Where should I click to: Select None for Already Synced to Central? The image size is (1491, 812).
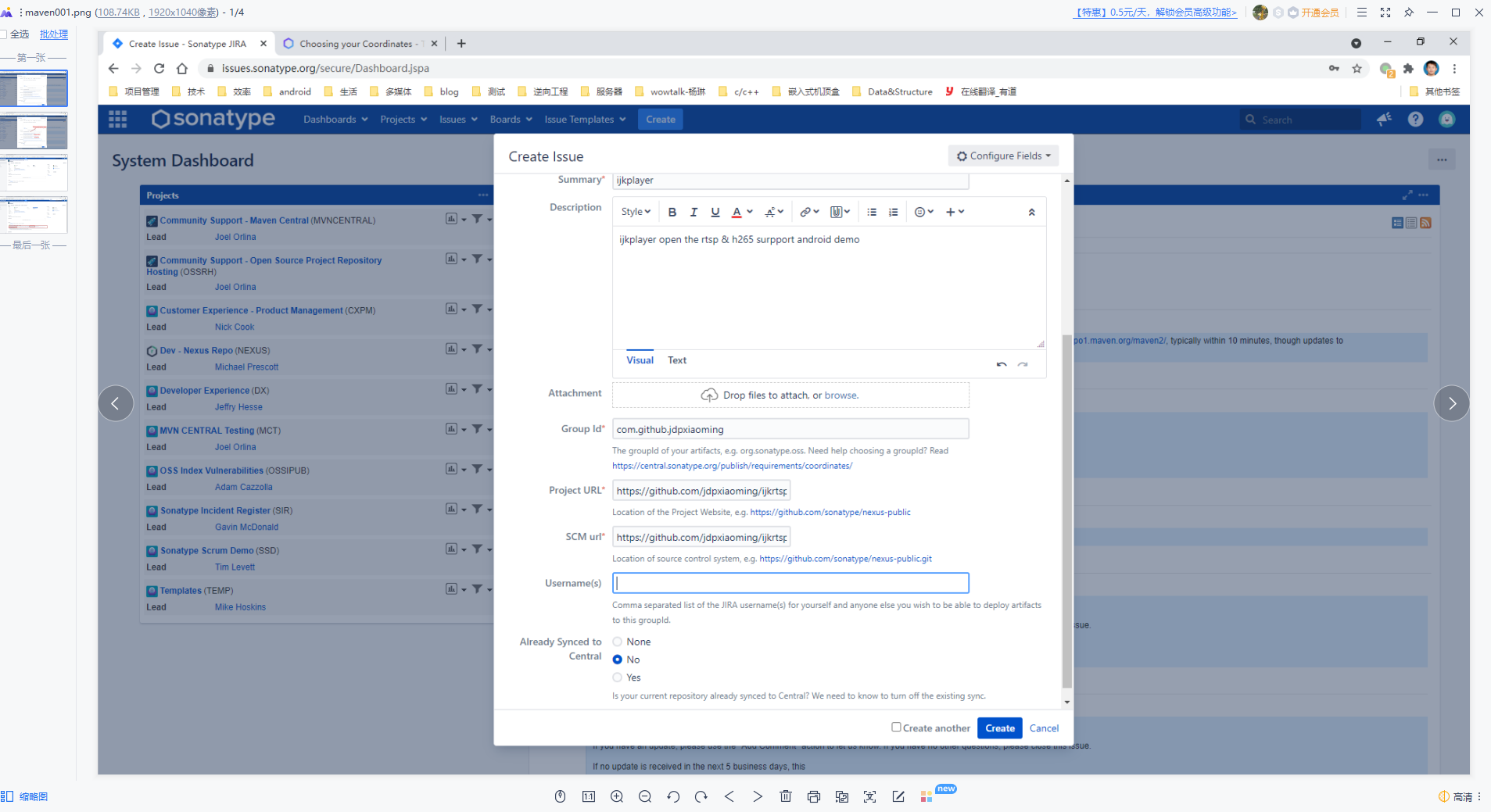(x=617, y=642)
